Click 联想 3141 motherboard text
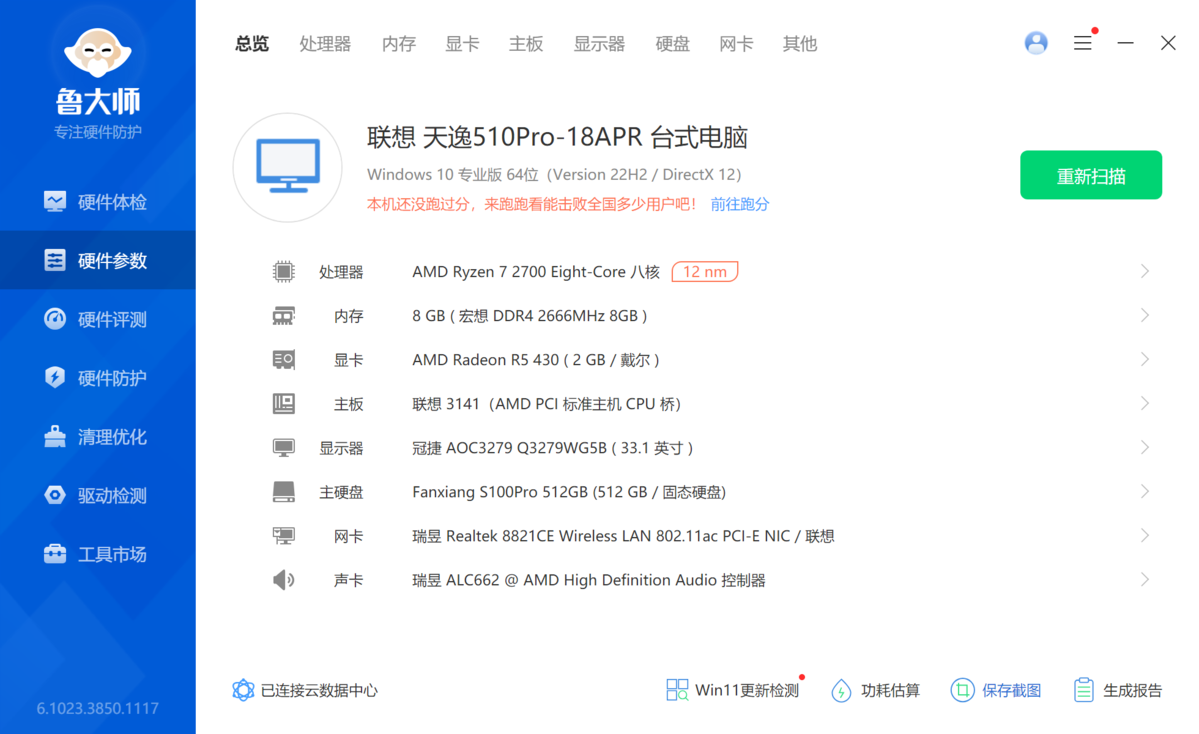Viewport: 1199px width, 734px height. [x=547, y=404]
